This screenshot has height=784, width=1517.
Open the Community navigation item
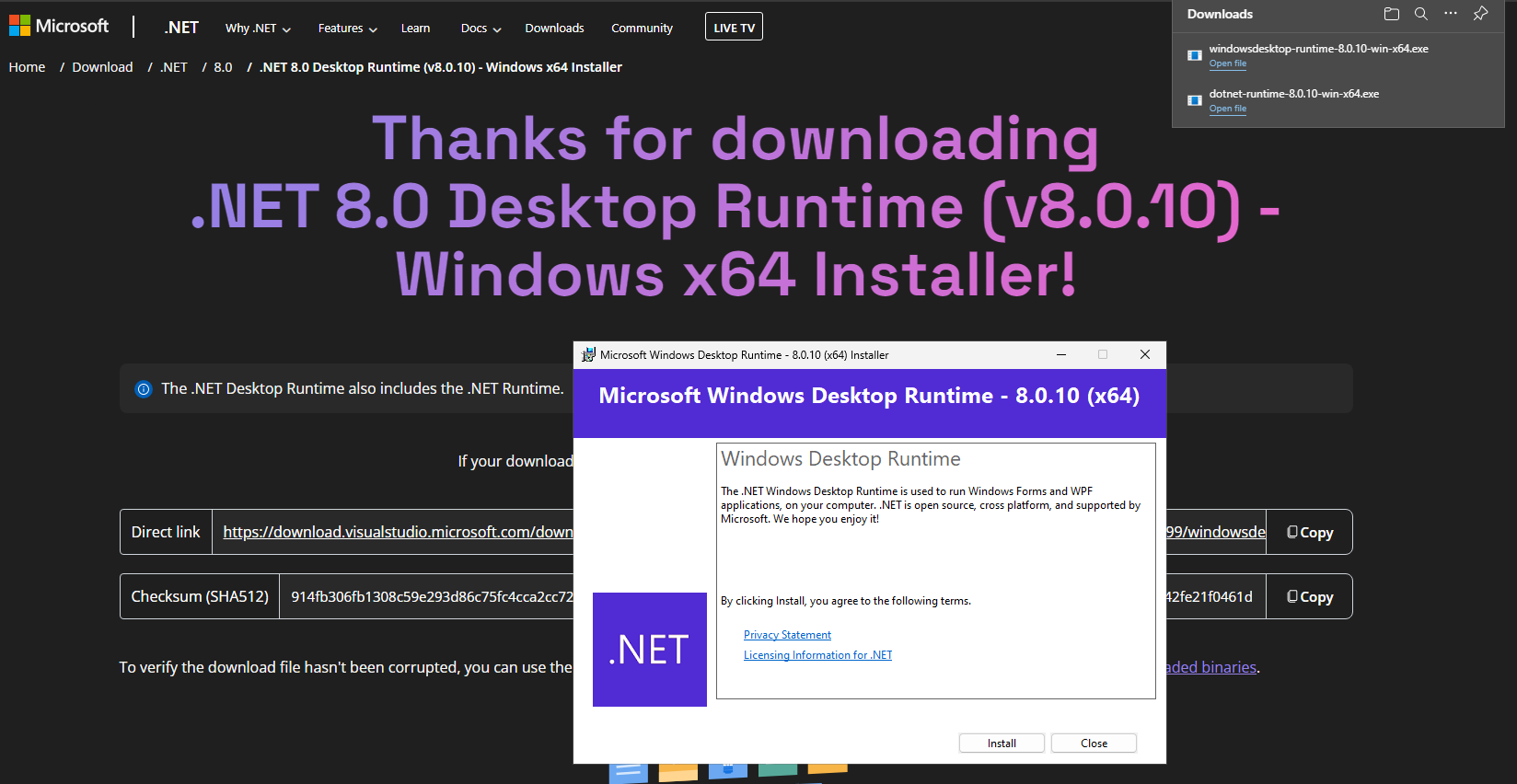pos(642,29)
